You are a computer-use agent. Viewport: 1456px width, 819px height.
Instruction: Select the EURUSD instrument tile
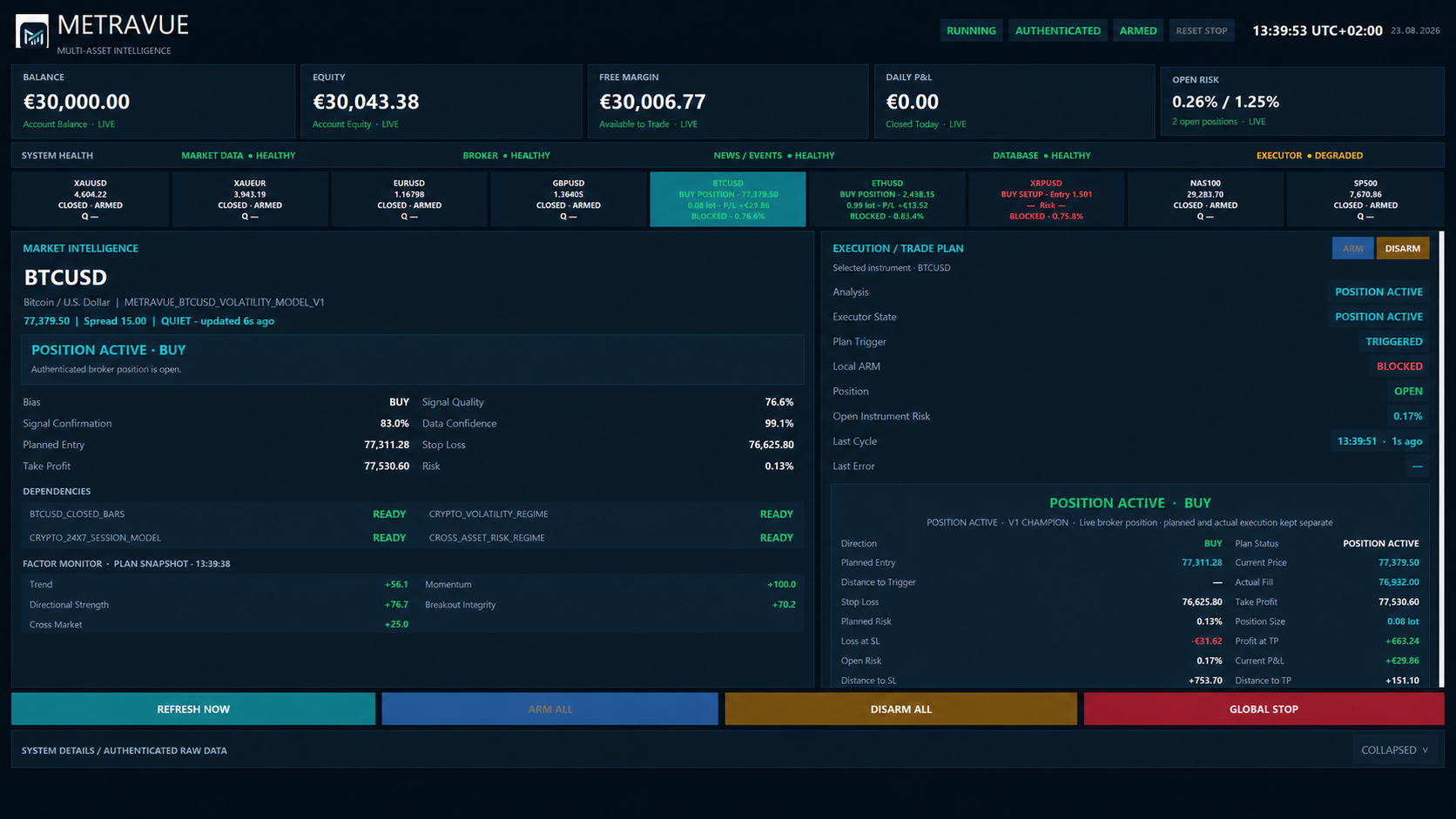click(409, 199)
